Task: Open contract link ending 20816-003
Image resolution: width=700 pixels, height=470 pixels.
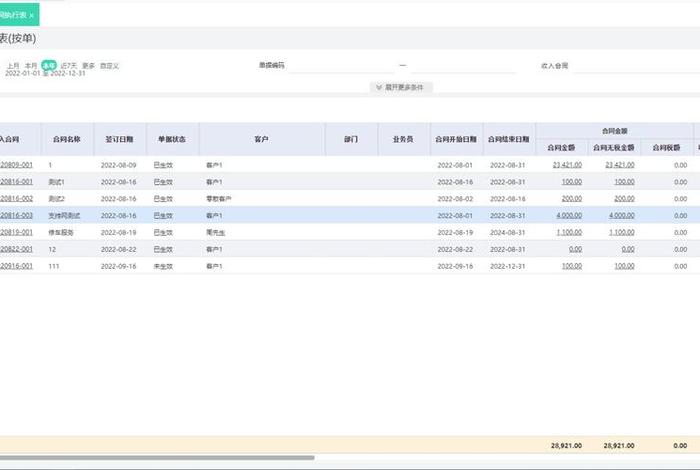Action: point(16,215)
